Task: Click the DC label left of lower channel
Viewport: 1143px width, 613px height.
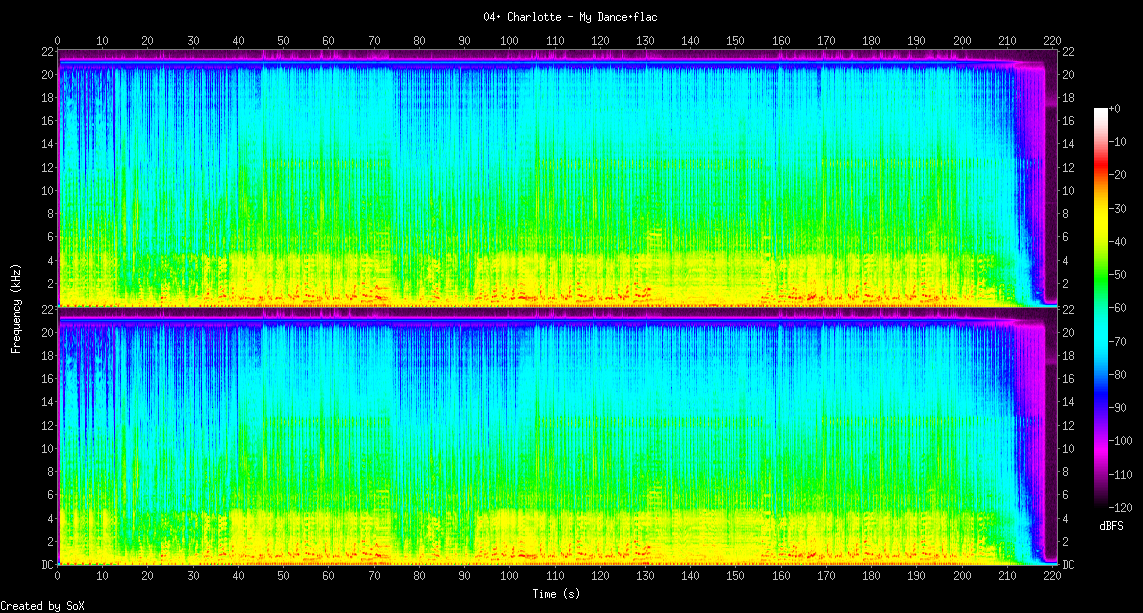Action: click(47, 565)
